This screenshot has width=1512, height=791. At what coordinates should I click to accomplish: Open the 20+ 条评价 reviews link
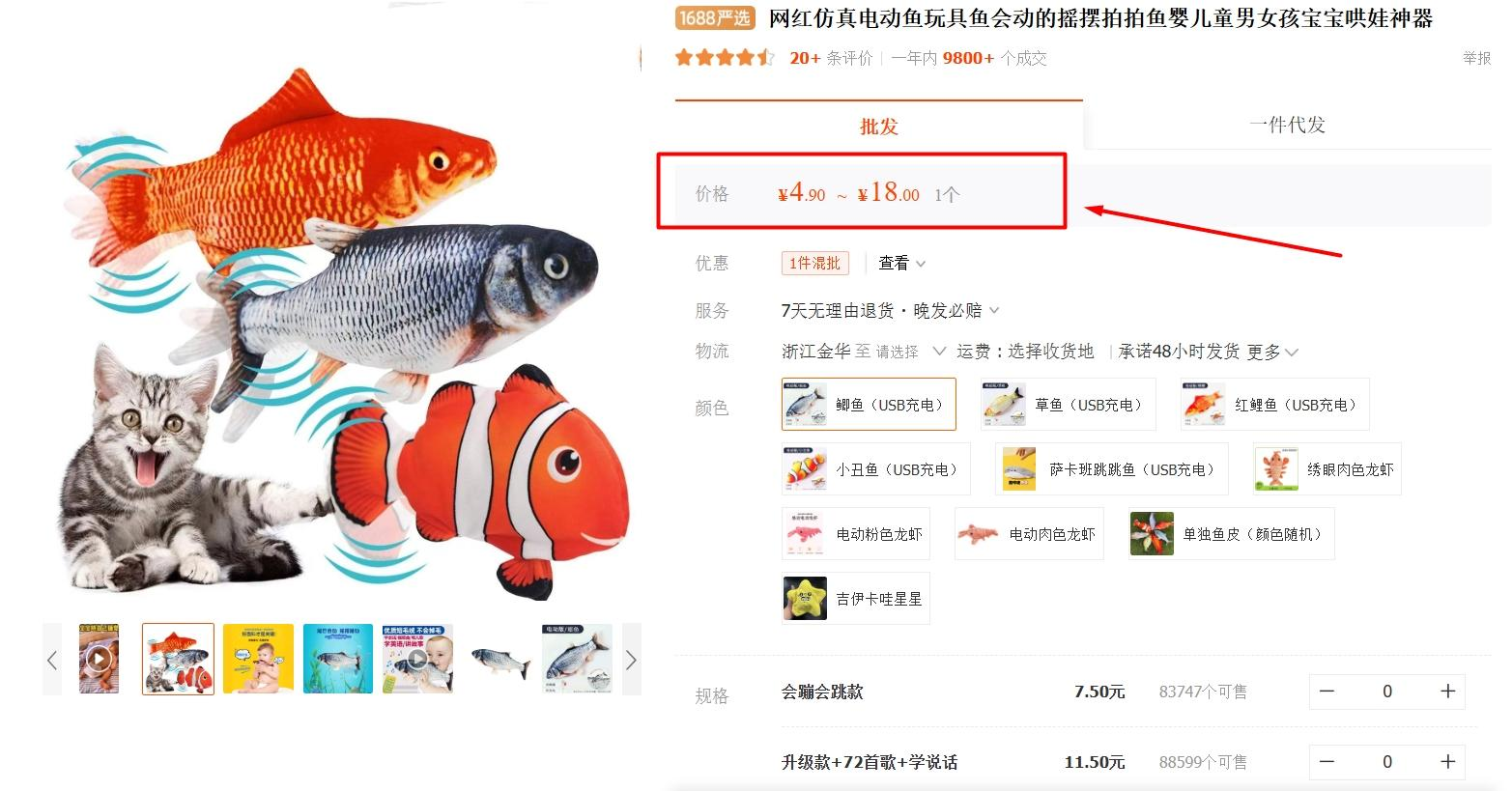coord(831,58)
